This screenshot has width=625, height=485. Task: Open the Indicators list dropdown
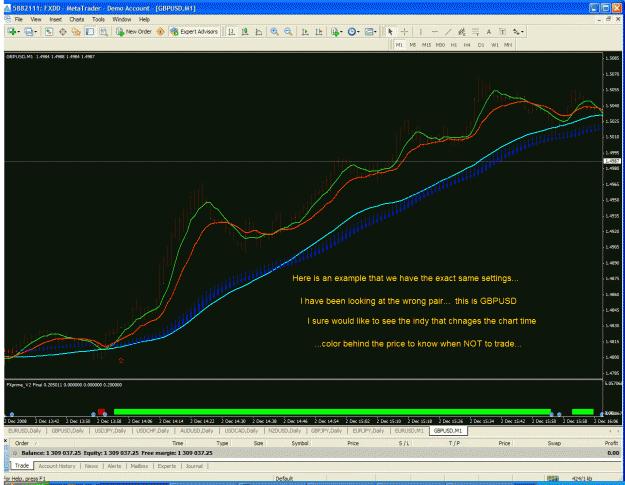point(336,31)
